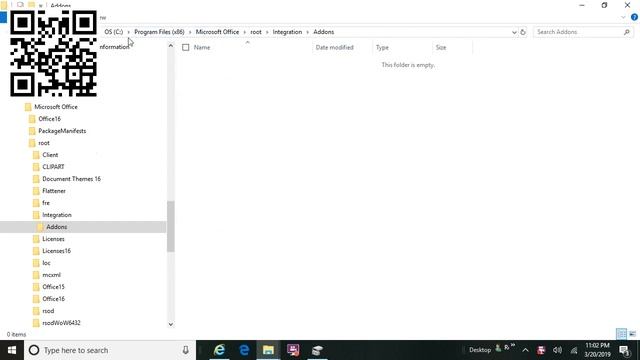Click the Licenses folder icon in tree
The width and height of the screenshot is (640, 360).
click(36, 239)
